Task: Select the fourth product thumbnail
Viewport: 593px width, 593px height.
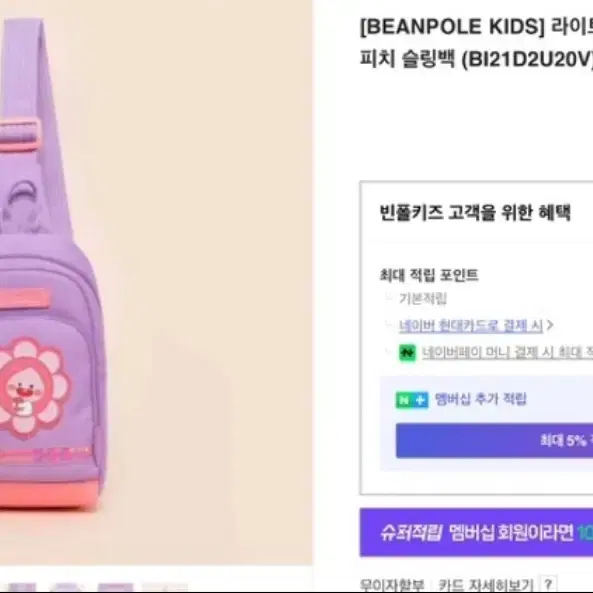Action: (x=165, y=587)
